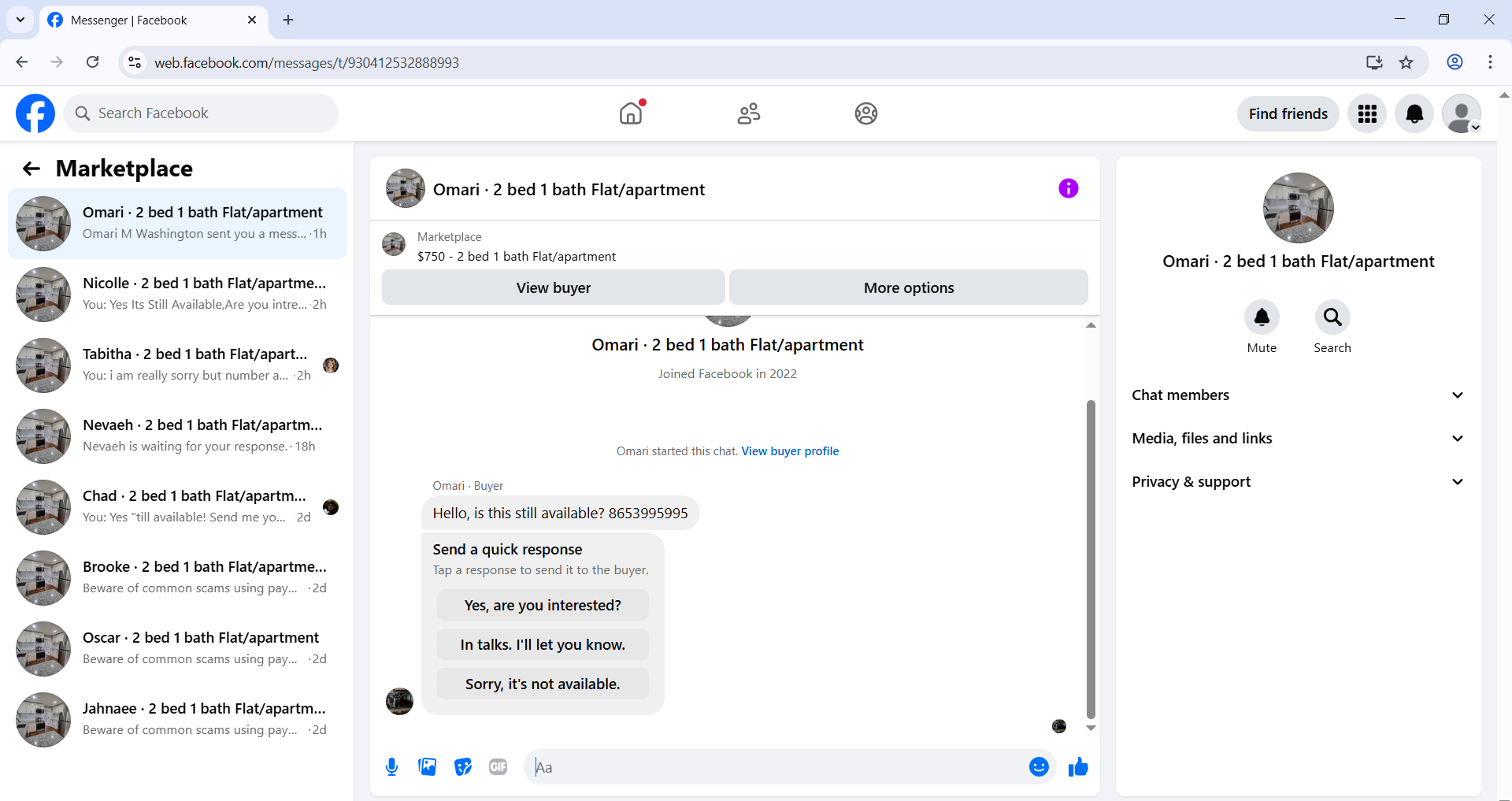1512x801 pixels.
Task: Click the Find friends button
Action: tap(1288, 114)
